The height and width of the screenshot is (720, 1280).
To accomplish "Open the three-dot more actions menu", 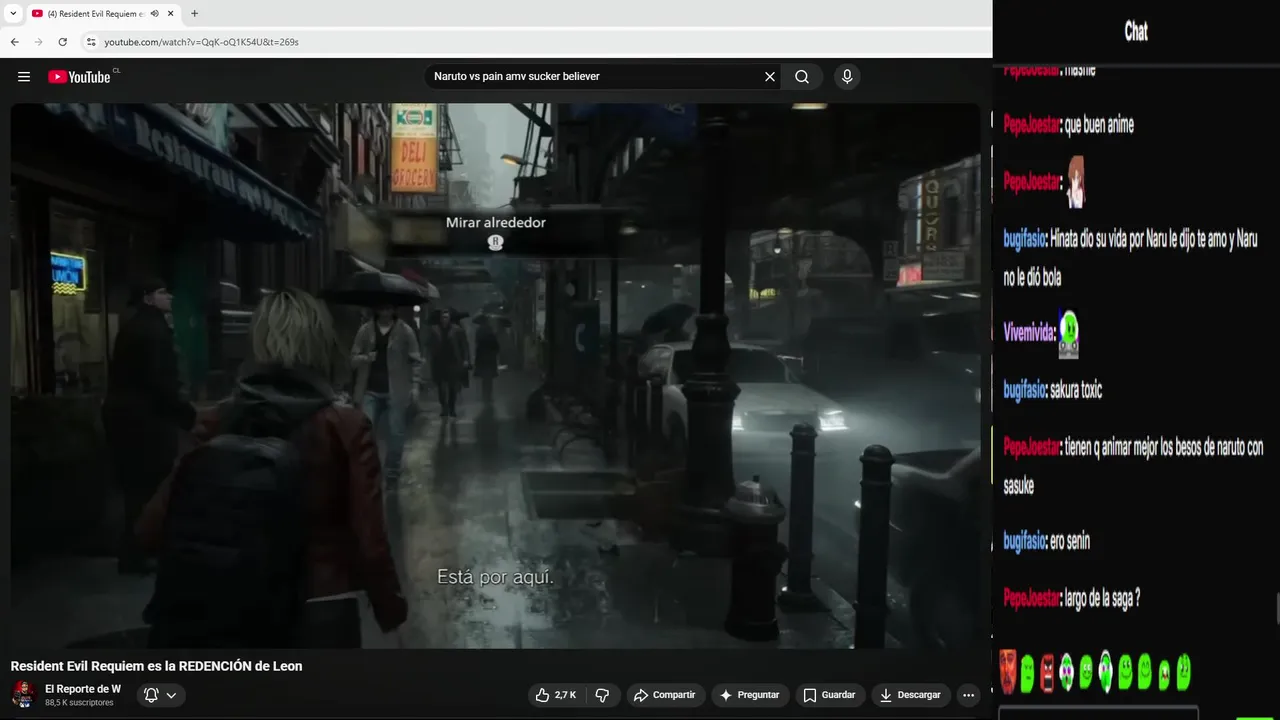I will click(x=968, y=695).
